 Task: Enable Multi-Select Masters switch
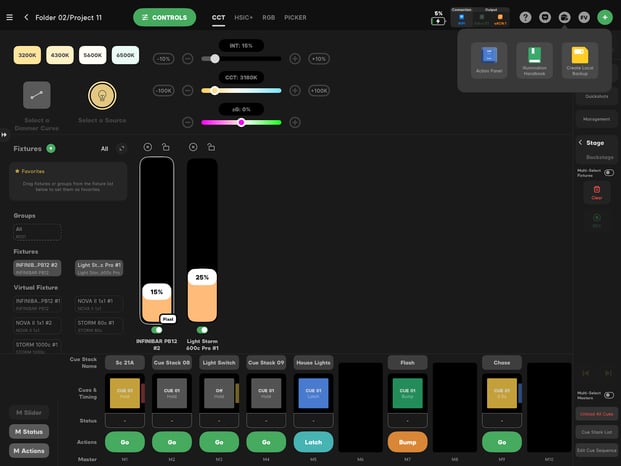tap(609, 395)
